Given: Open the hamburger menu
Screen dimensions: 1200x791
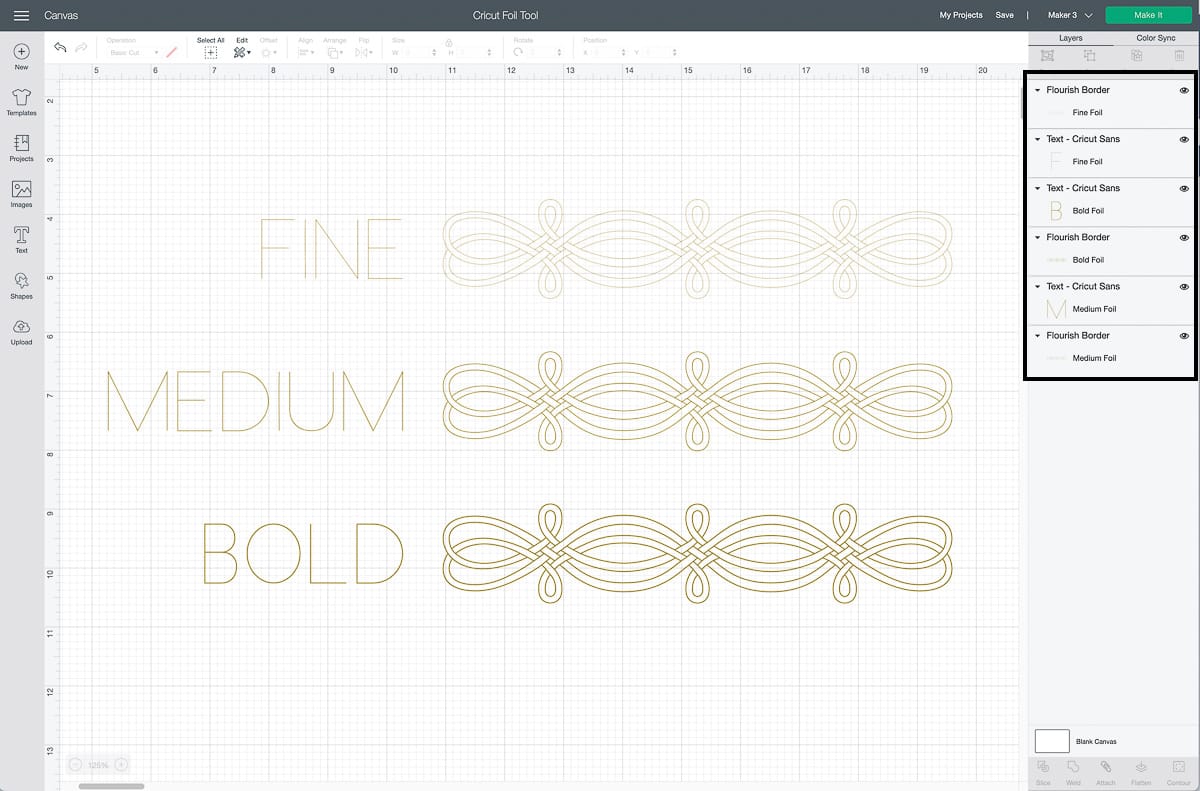Looking at the screenshot, I should 21,15.
